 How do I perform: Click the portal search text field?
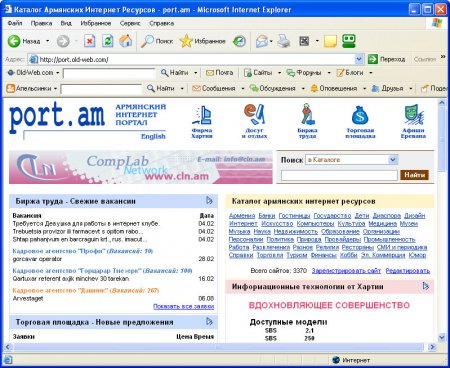point(339,175)
